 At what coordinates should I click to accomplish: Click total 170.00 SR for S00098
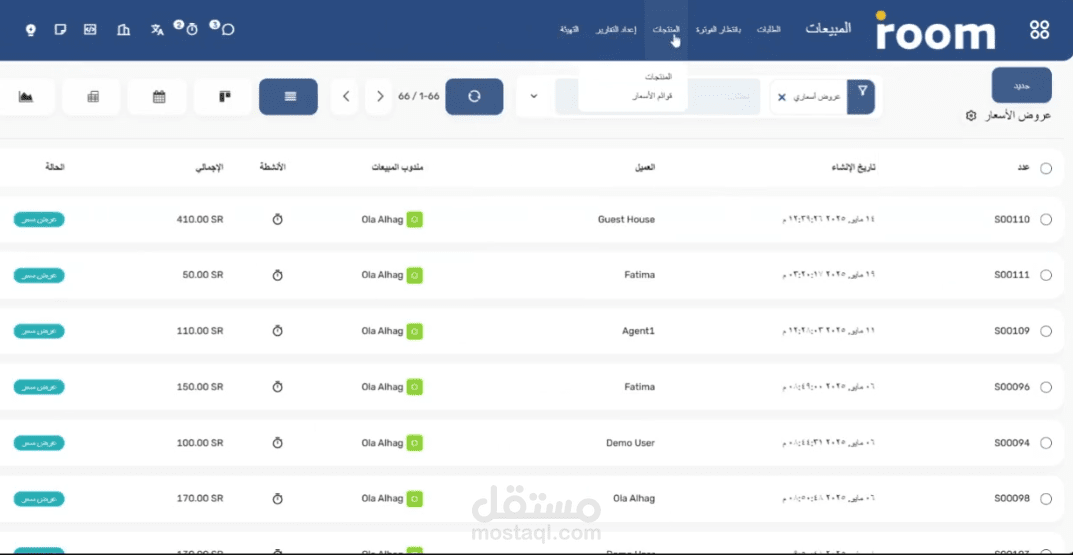(200, 499)
